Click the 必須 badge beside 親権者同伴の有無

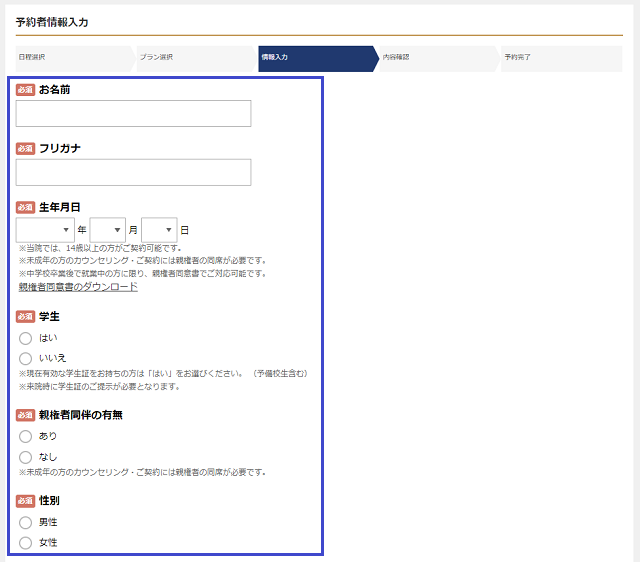pos(25,415)
